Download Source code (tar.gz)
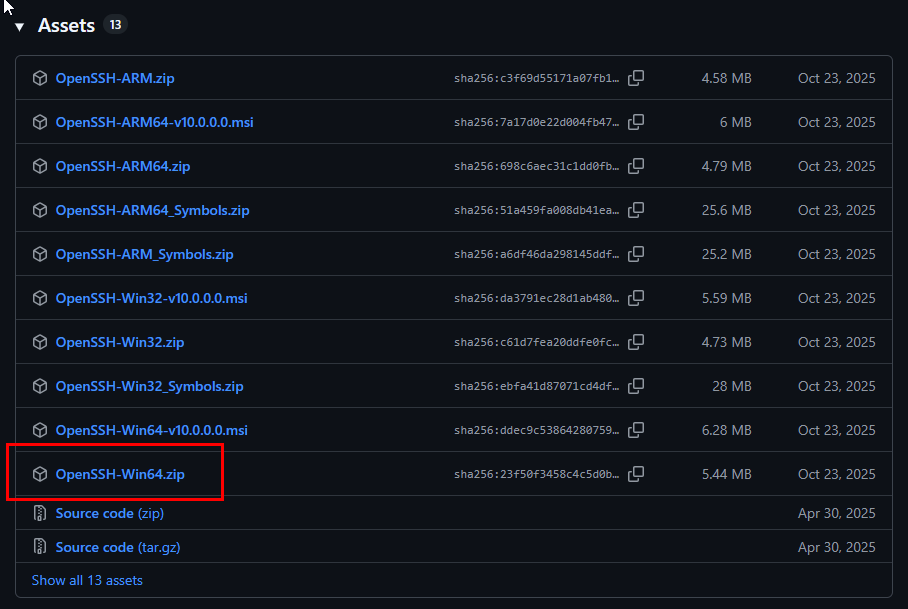The height and width of the screenshot is (609, 908). (x=118, y=547)
